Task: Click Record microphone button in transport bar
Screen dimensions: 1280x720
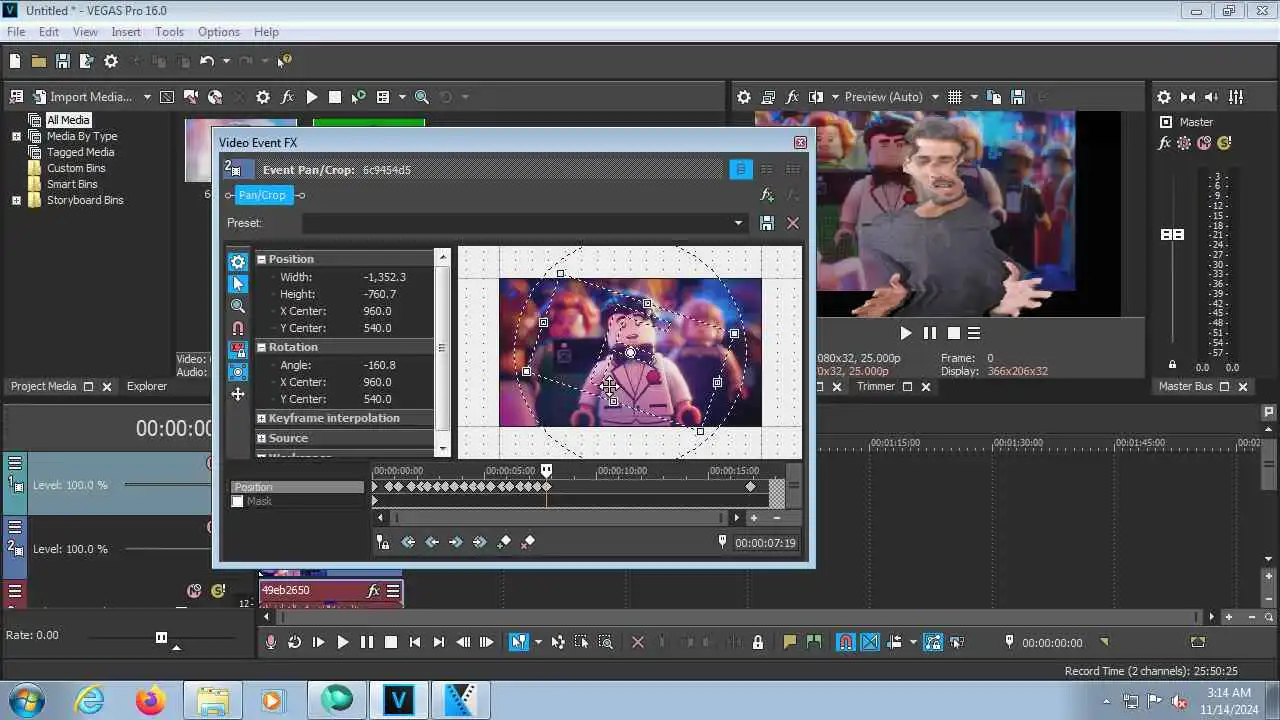Action: [270, 642]
